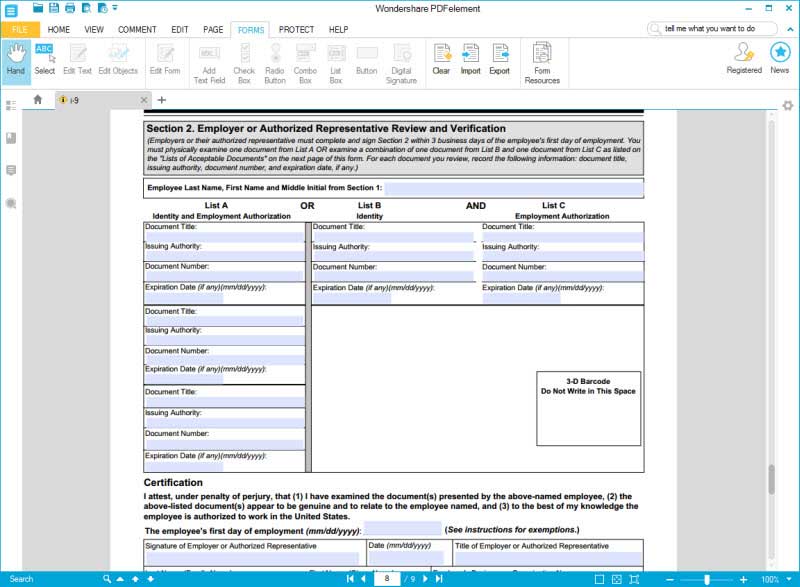Go to the home tab icon
Image resolution: width=800 pixels, height=587 pixels.
tap(38, 99)
